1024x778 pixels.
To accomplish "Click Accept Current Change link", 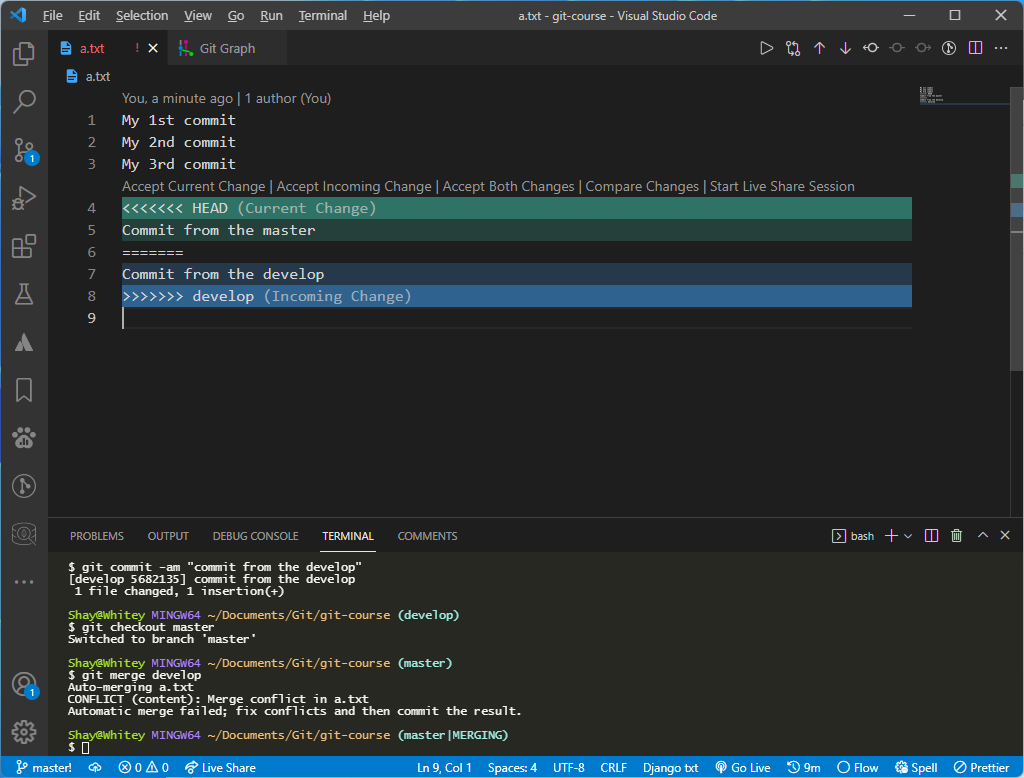I will (193, 186).
